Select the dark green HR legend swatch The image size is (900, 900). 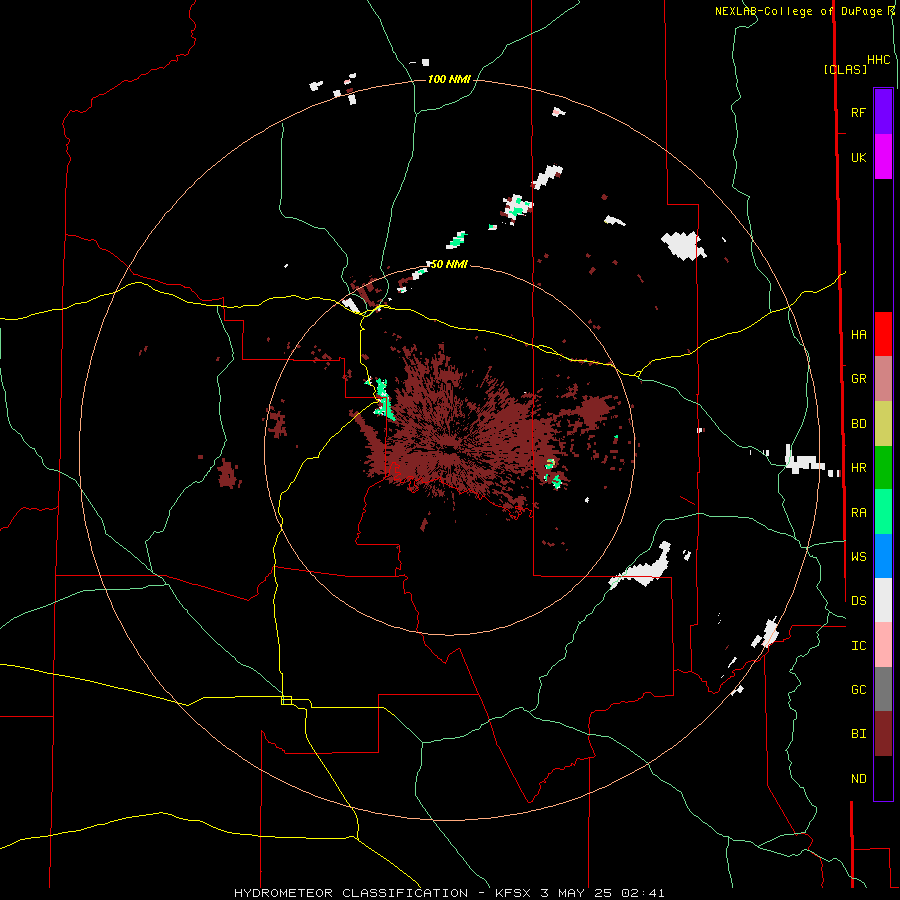click(x=883, y=468)
